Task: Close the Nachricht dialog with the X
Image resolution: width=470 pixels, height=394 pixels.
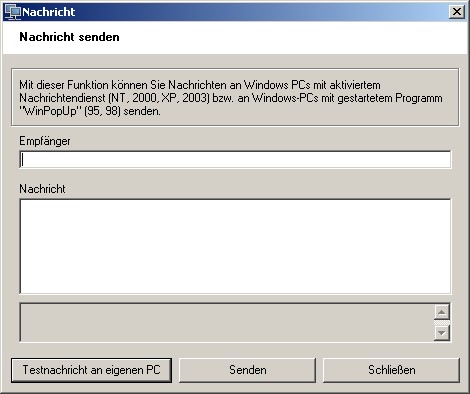Action: click(x=456, y=12)
